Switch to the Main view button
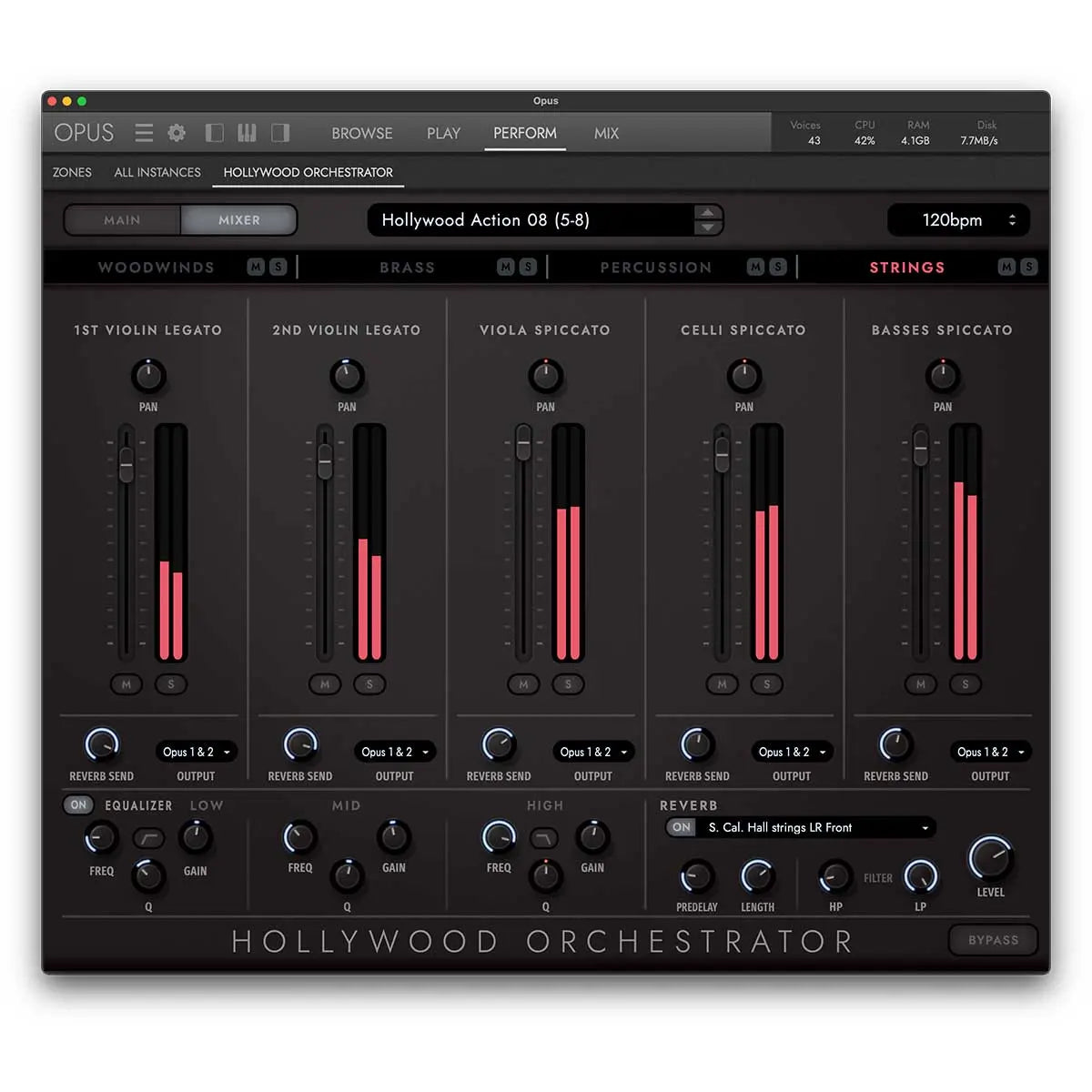 pos(122,220)
